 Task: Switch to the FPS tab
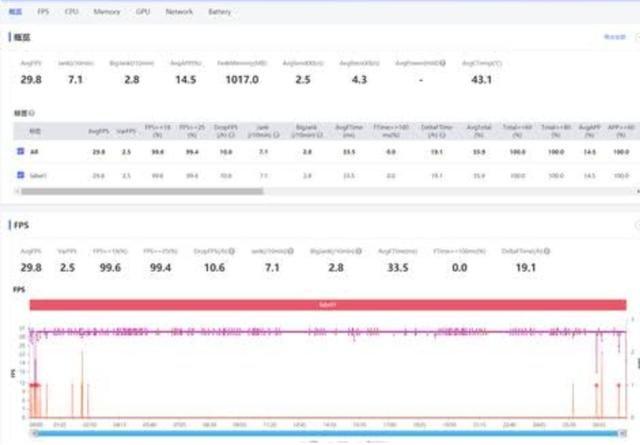tap(43, 12)
